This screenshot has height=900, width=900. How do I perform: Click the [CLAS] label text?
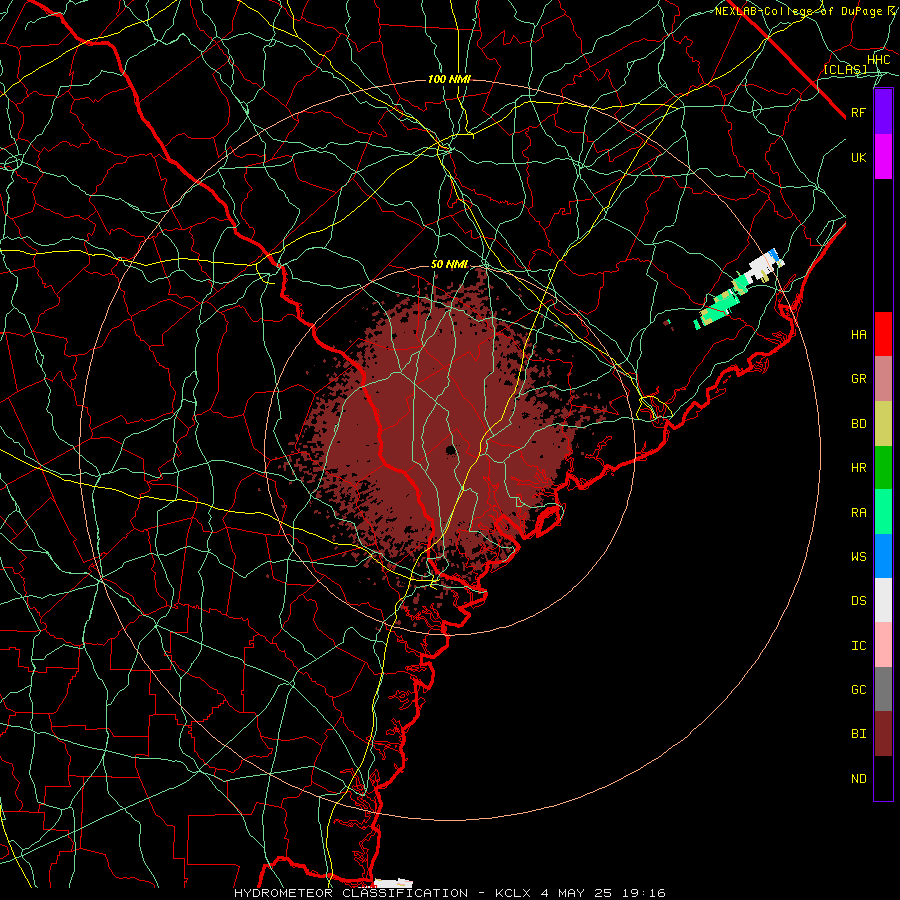[845, 69]
